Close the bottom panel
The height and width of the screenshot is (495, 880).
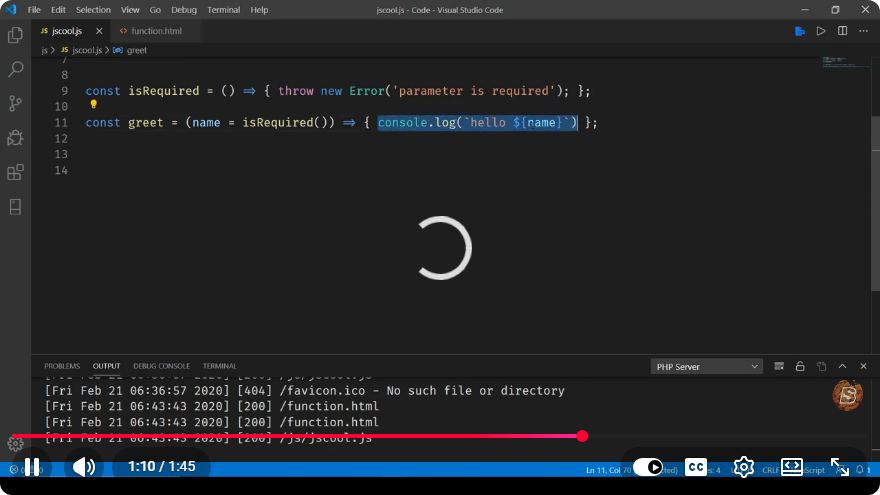863,366
